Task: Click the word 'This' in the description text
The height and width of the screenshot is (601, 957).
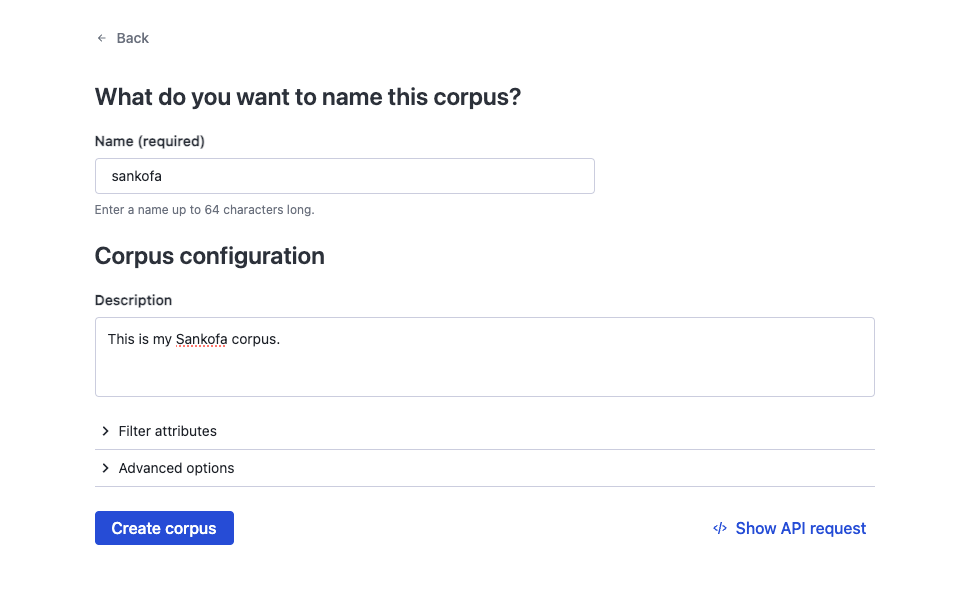Action: [121, 339]
